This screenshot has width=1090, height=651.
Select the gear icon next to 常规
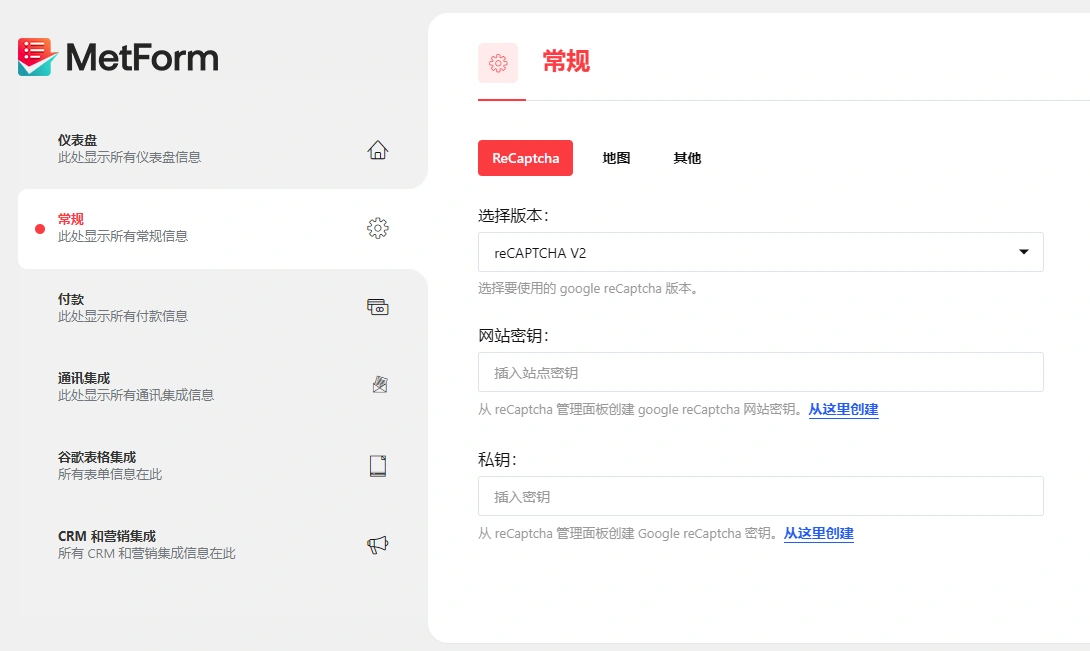click(x=377, y=227)
